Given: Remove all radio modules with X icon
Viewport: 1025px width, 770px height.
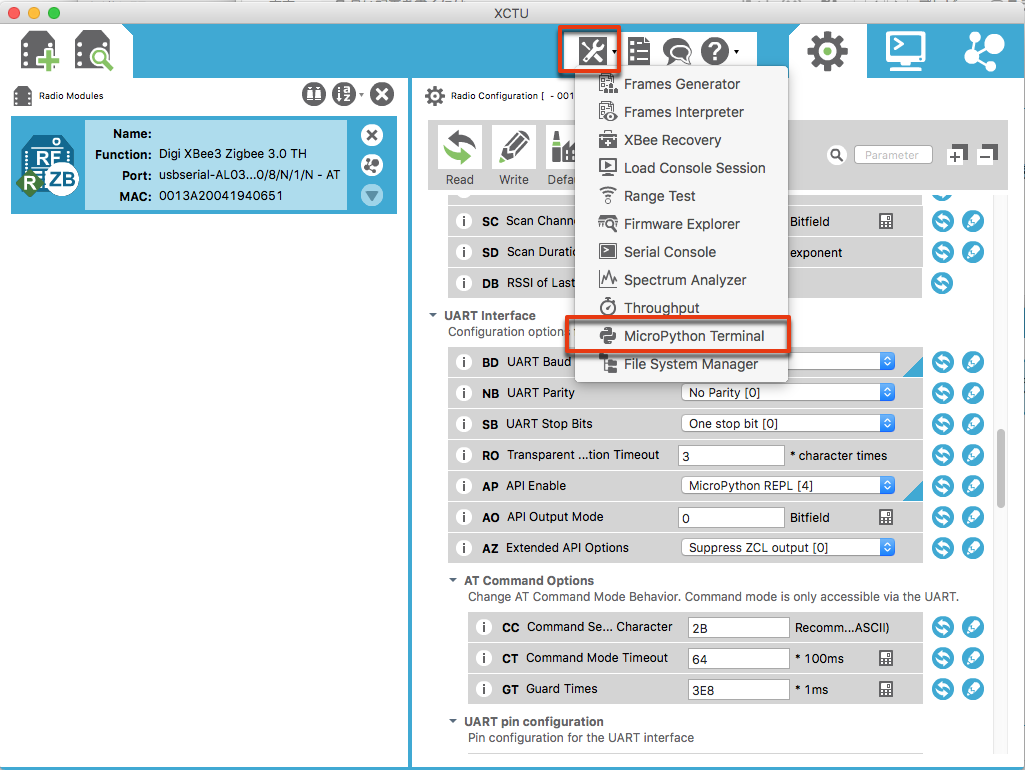Looking at the screenshot, I should pyautogui.click(x=382, y=95).
